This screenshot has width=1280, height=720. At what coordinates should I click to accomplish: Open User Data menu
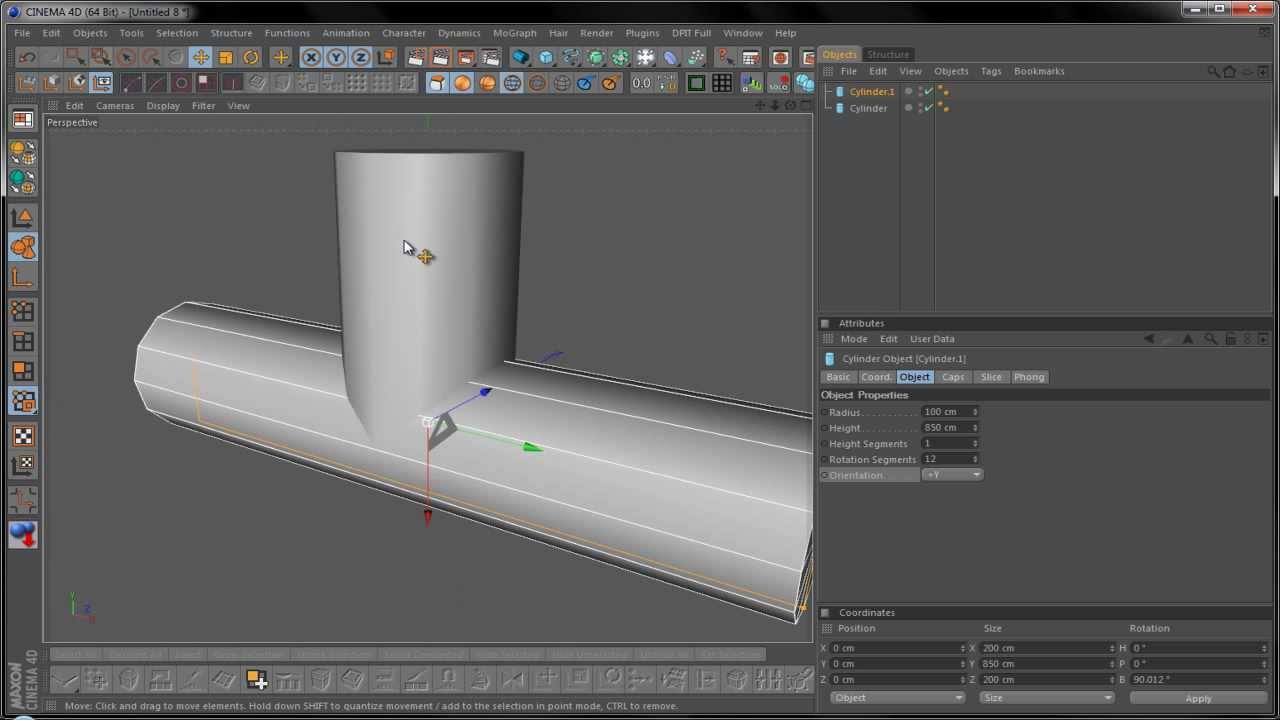click(932, 339)
